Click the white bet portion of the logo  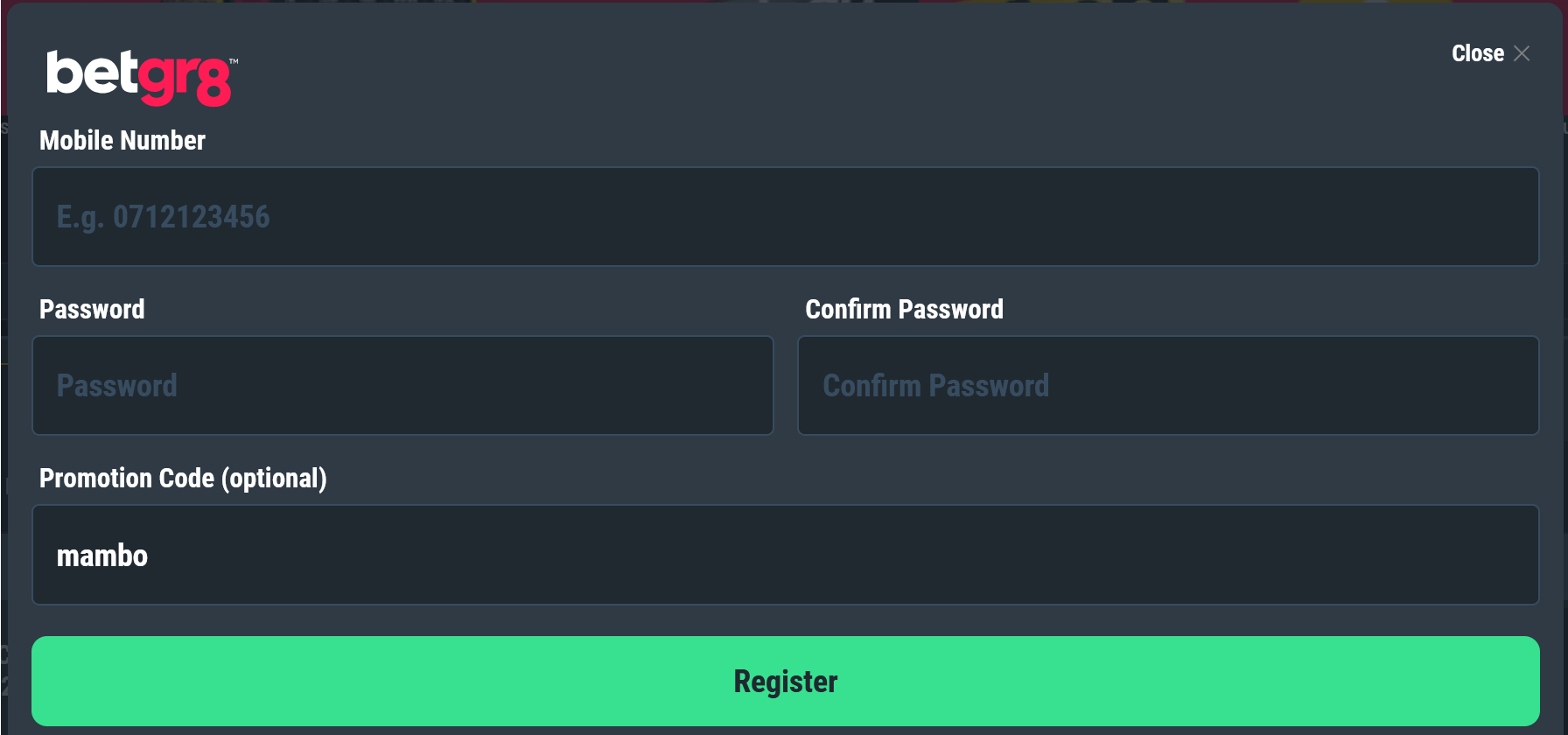click(x=92, y=79)
